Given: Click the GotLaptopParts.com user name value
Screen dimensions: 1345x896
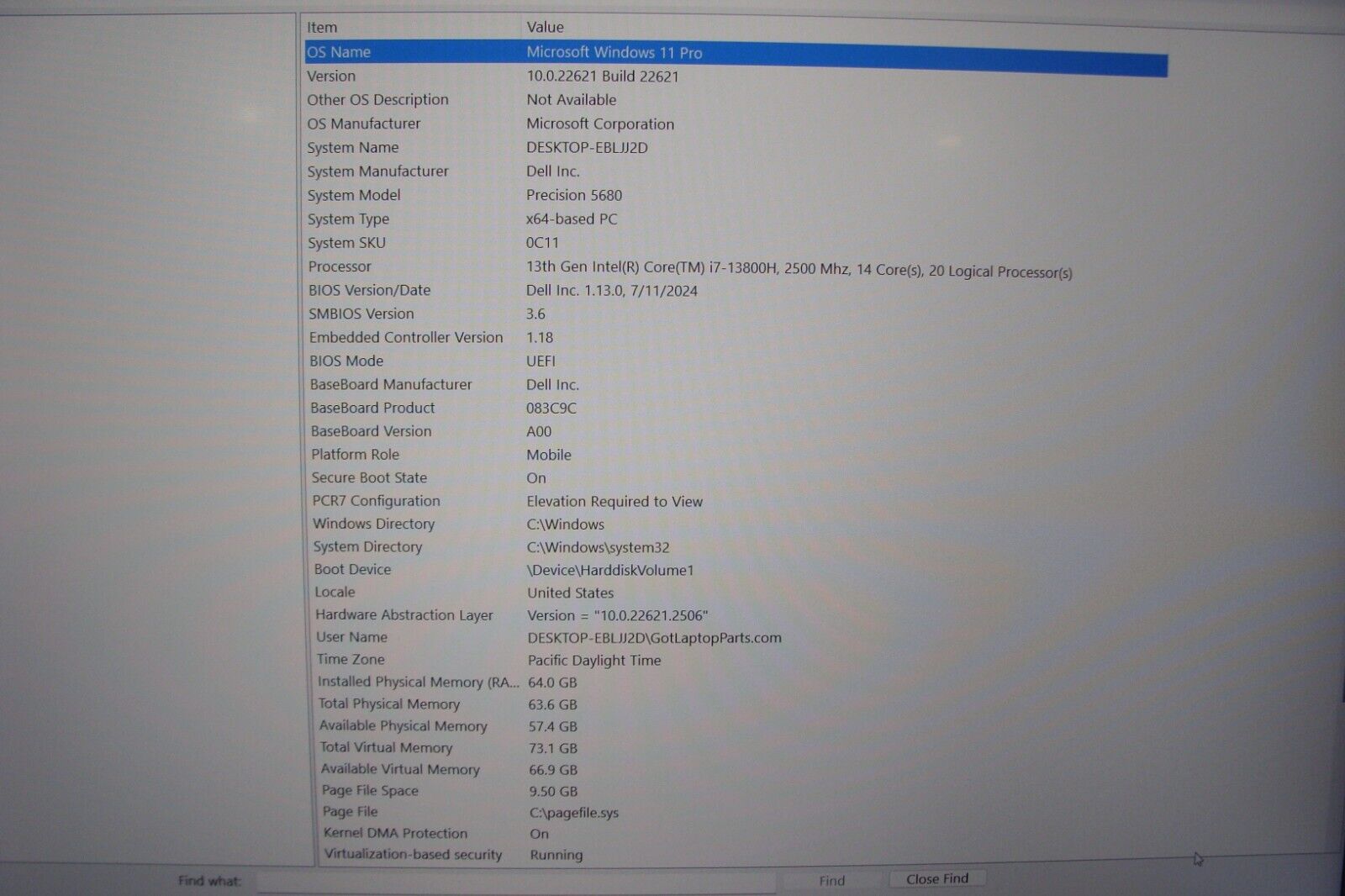Looking at the screenshot, I should [x=654, y=638].
